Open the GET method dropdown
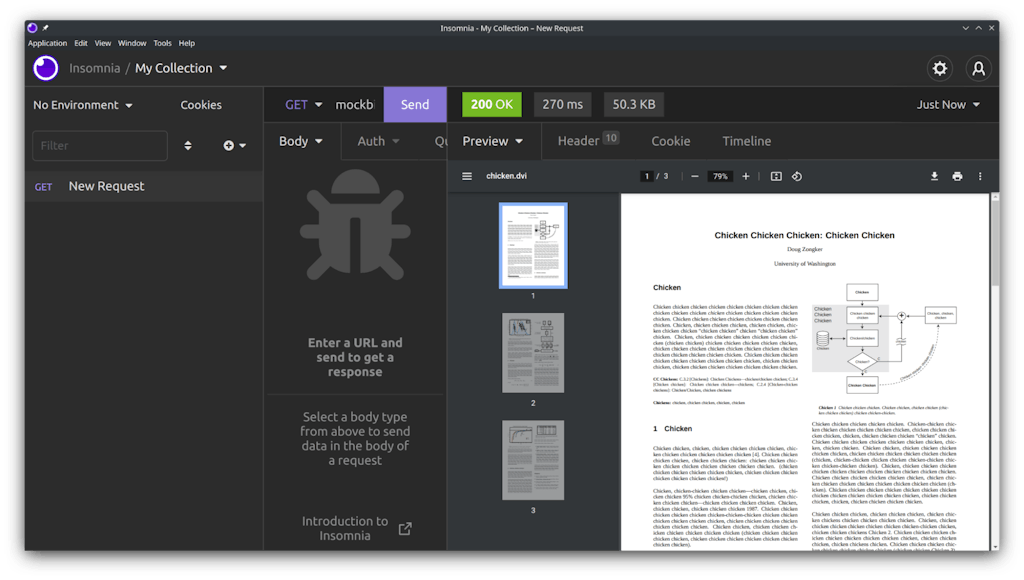 pyautogui.click(x=304, y=105)
